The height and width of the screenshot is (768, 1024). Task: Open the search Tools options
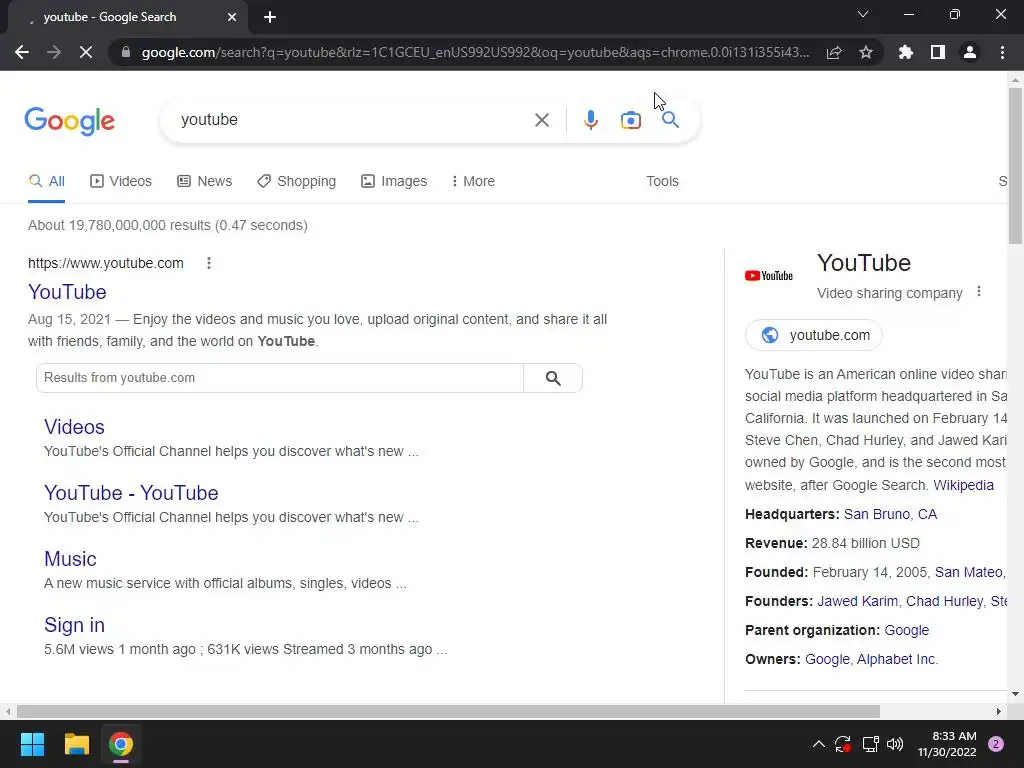coord(662,182)
